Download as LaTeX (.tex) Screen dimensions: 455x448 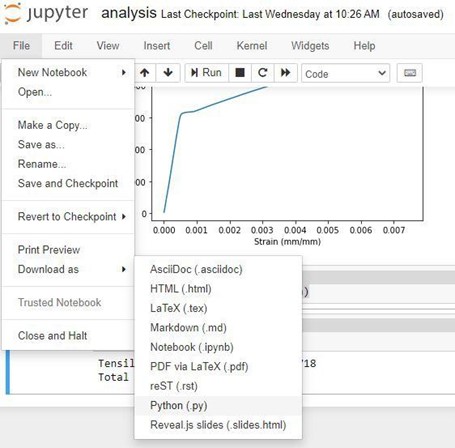click(x=218, y=308)
